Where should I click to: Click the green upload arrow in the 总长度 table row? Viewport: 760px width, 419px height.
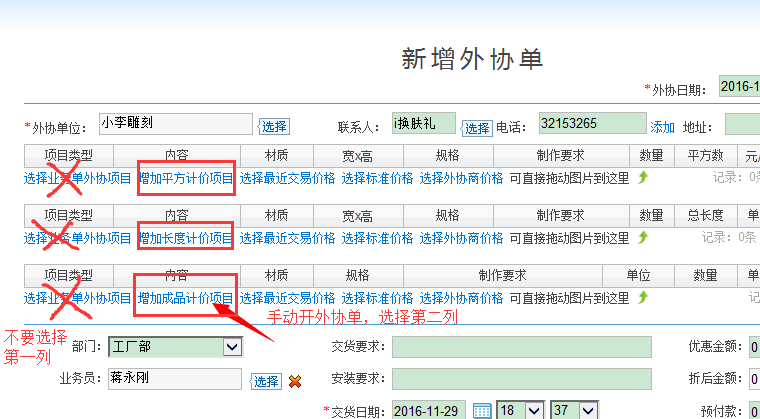pos(643,237)
